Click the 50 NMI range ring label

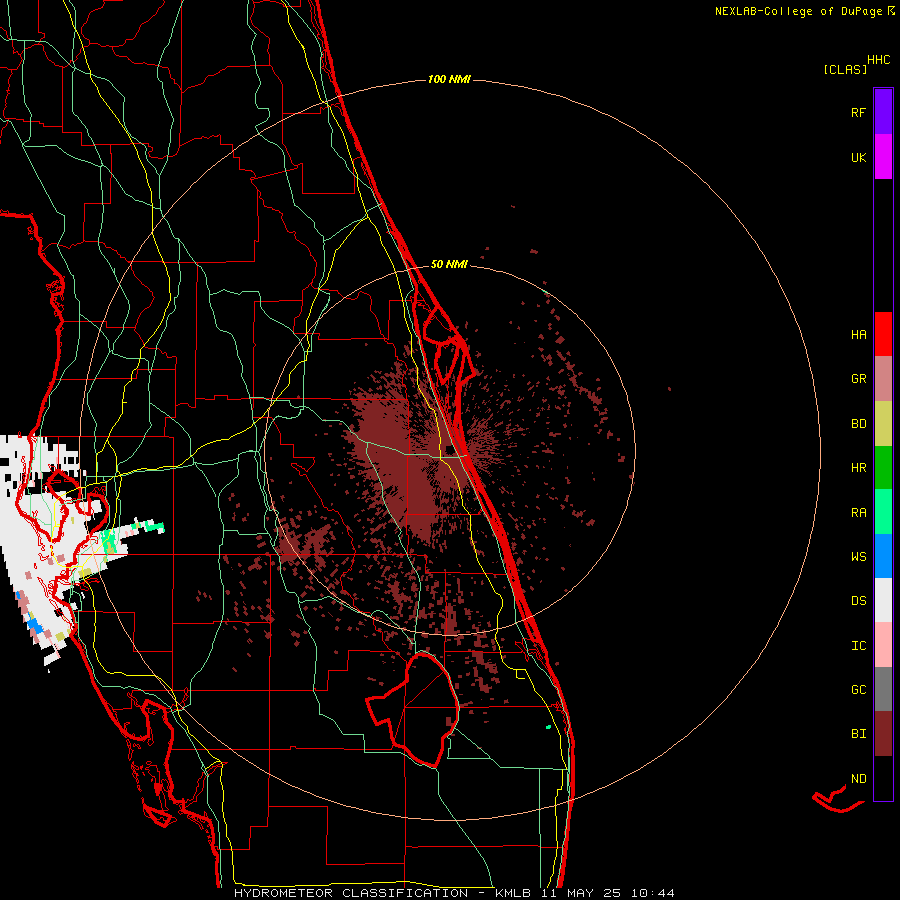tap(449, 264)
